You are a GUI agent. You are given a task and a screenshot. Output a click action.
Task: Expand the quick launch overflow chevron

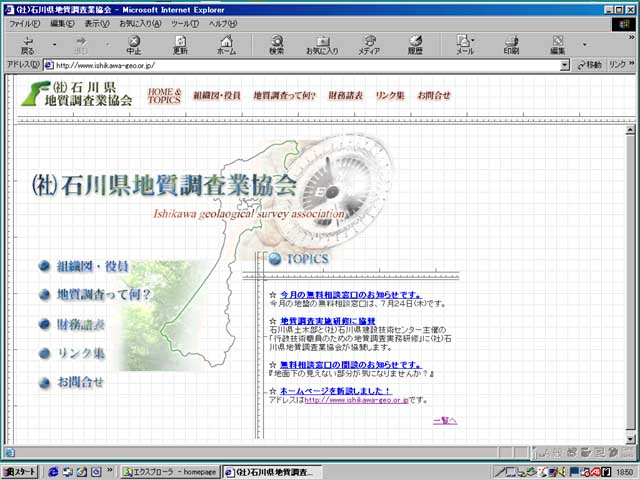[x=109, y=470]
